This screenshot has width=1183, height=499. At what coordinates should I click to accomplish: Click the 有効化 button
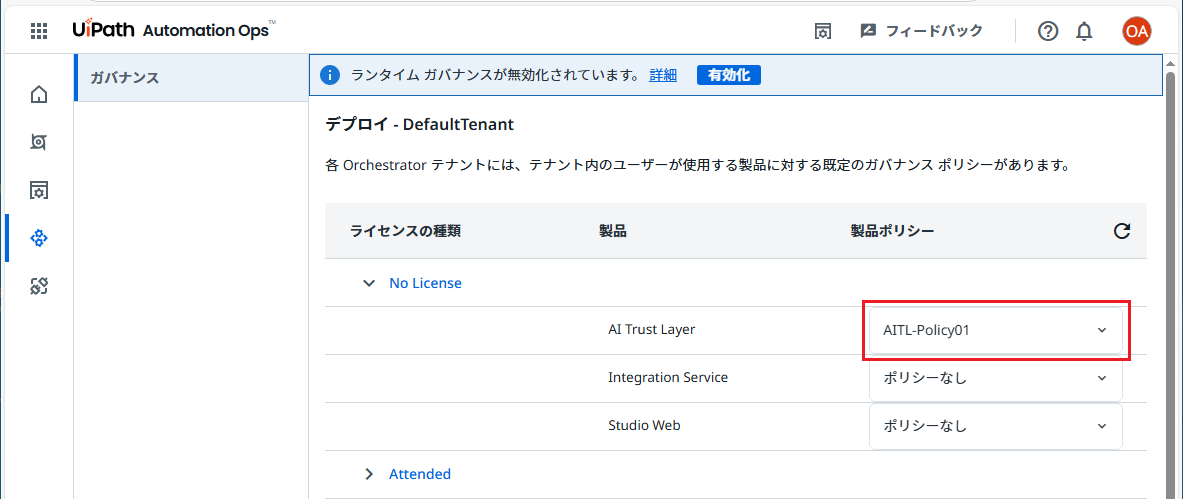coord(729,75)
